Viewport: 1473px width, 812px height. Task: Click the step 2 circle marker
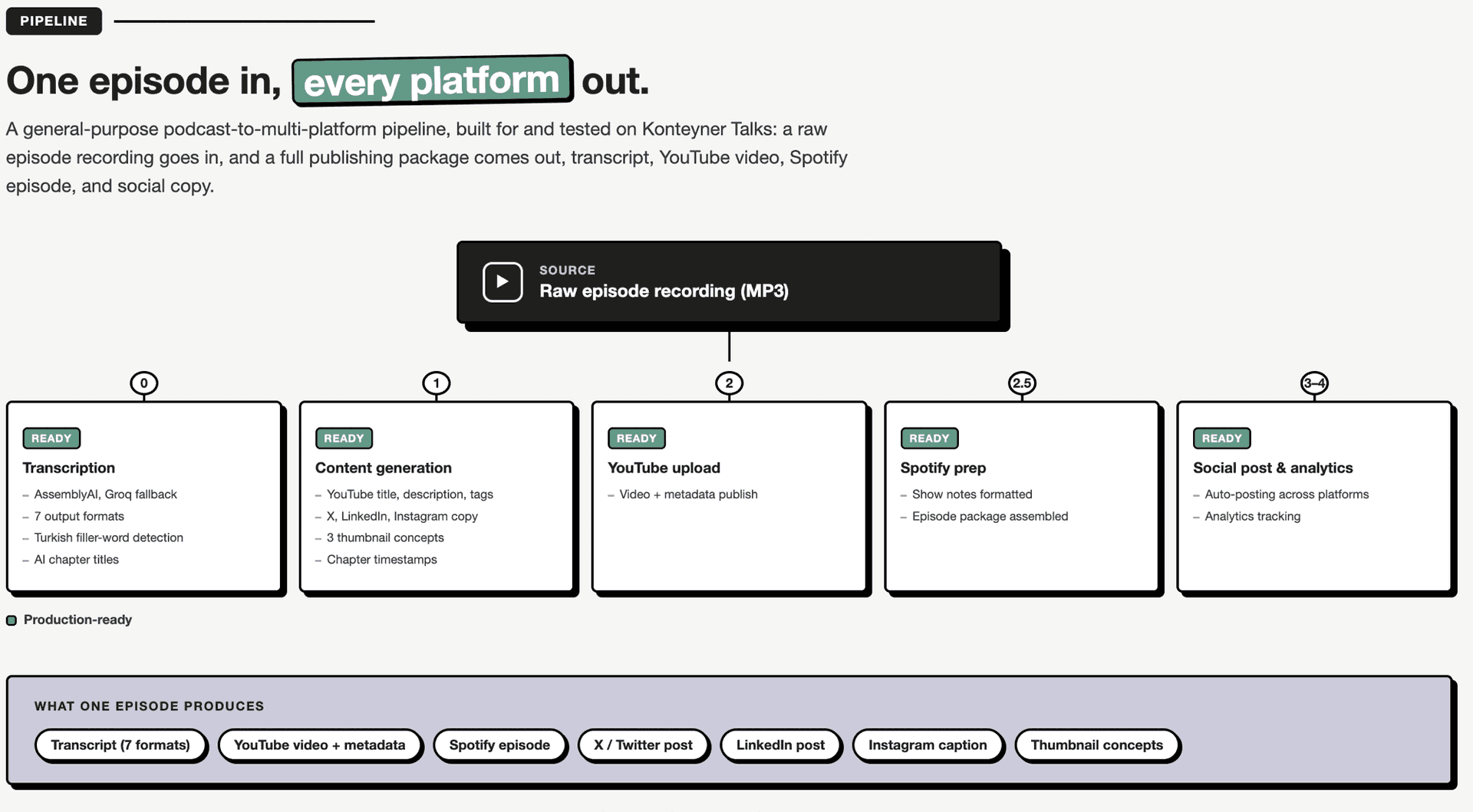click(x=729, y=383)
